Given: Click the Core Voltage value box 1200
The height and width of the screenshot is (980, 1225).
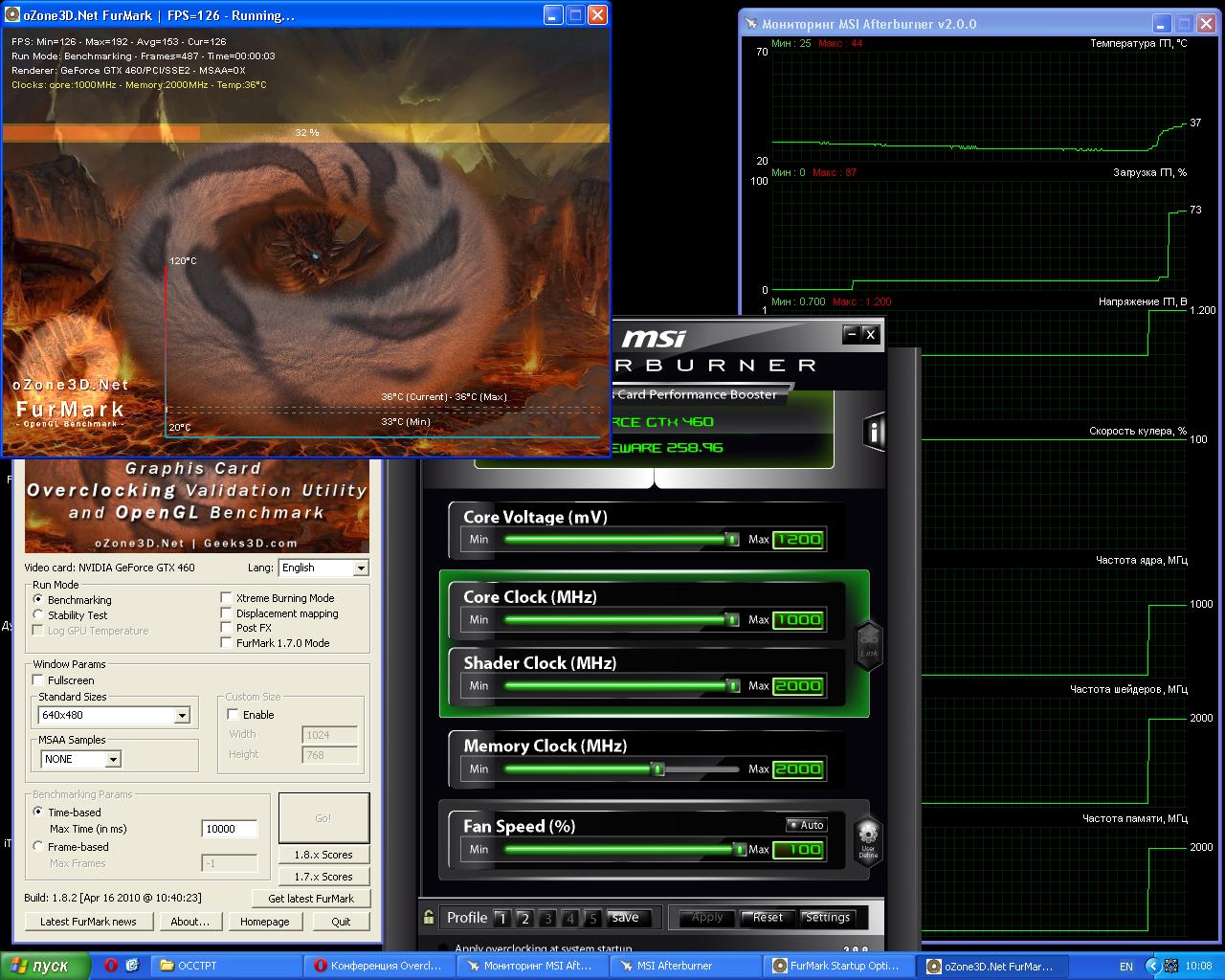Looking at the screenshot, I should [798, 540].
